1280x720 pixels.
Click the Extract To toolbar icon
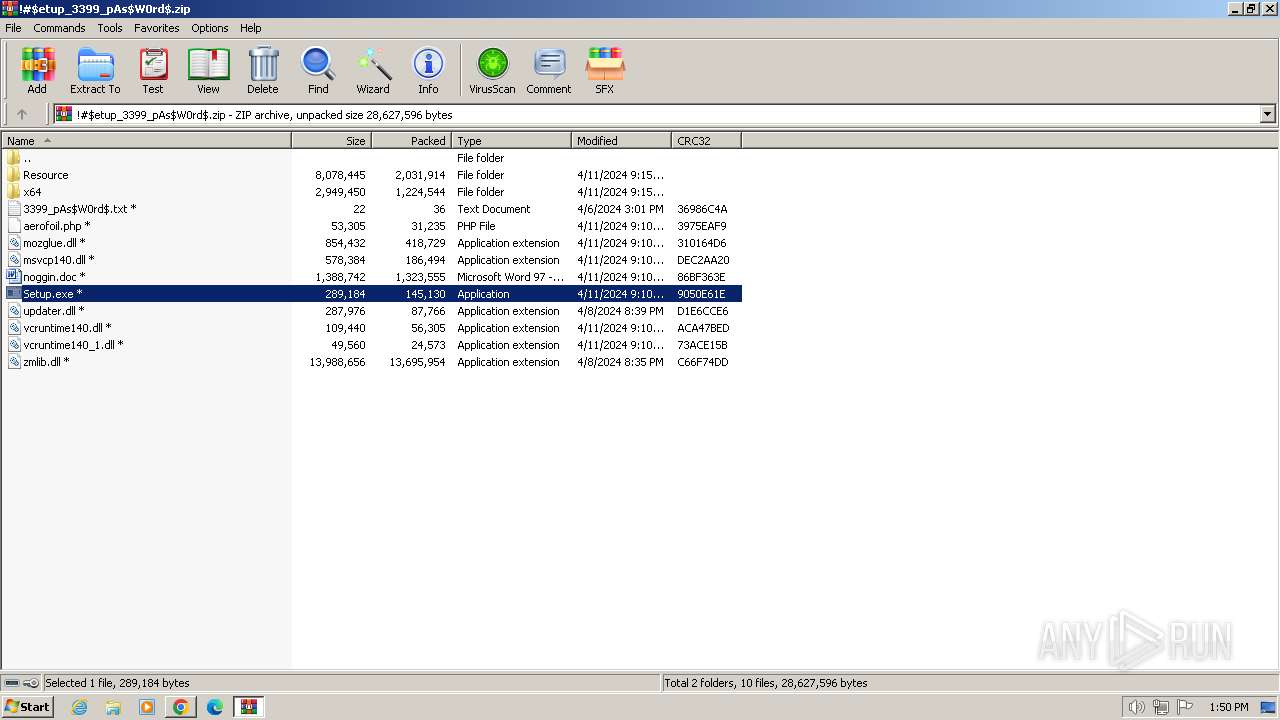[x=95, y=71]
